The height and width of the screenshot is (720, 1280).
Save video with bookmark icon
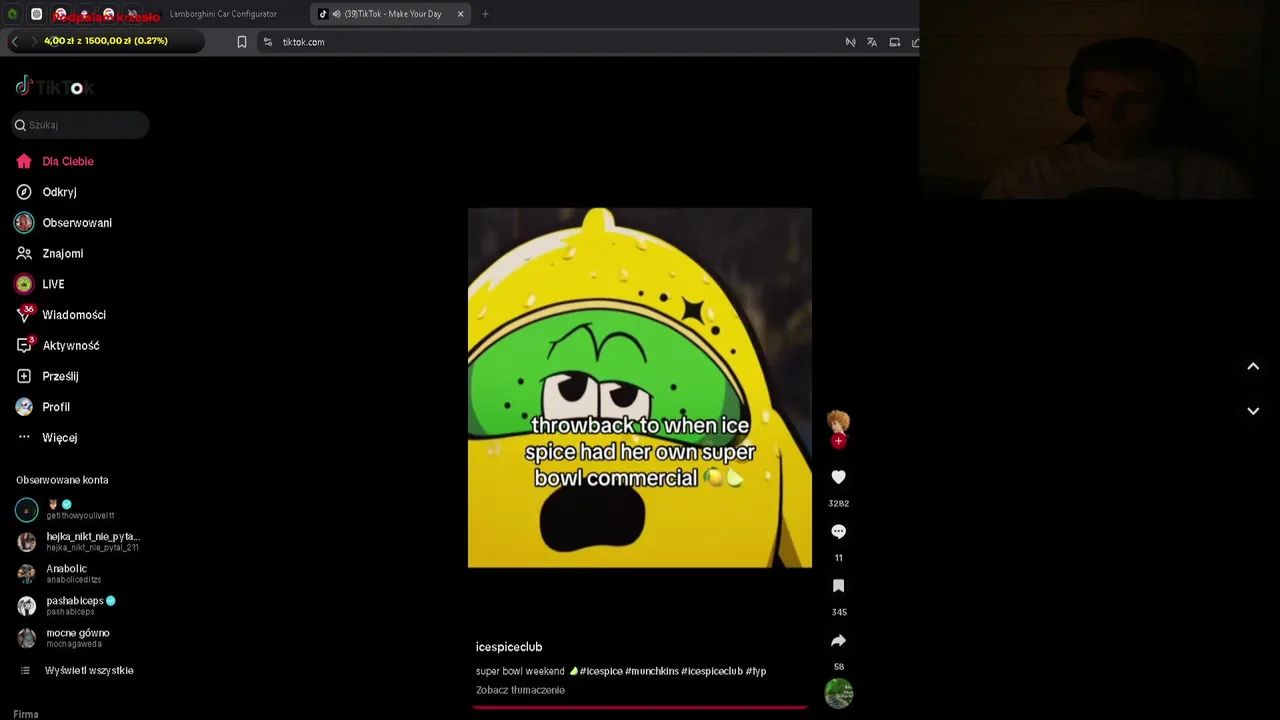(838, 586)
